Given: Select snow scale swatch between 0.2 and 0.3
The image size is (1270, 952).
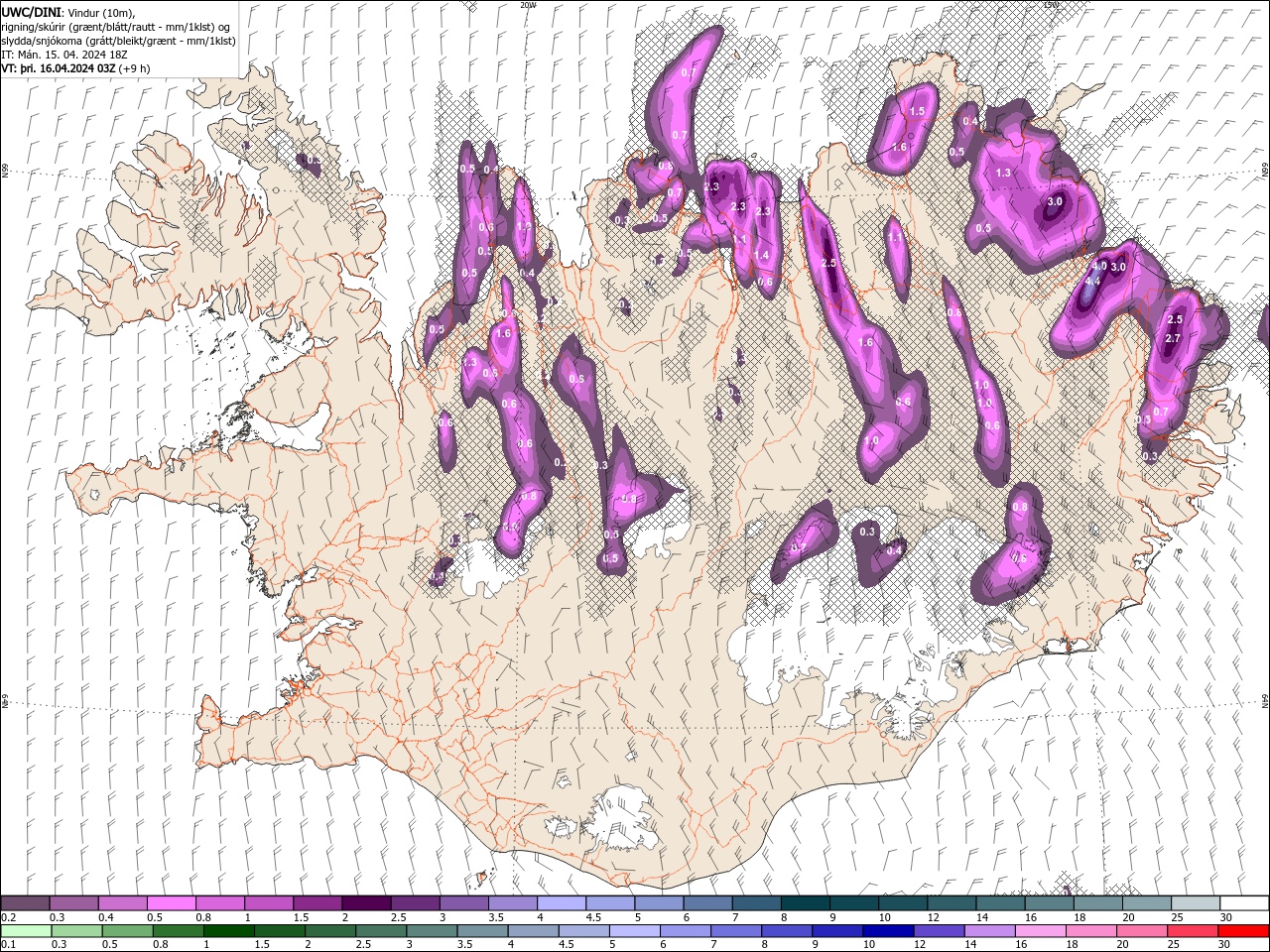Looking at the screenshot, I should click(26, 903).
